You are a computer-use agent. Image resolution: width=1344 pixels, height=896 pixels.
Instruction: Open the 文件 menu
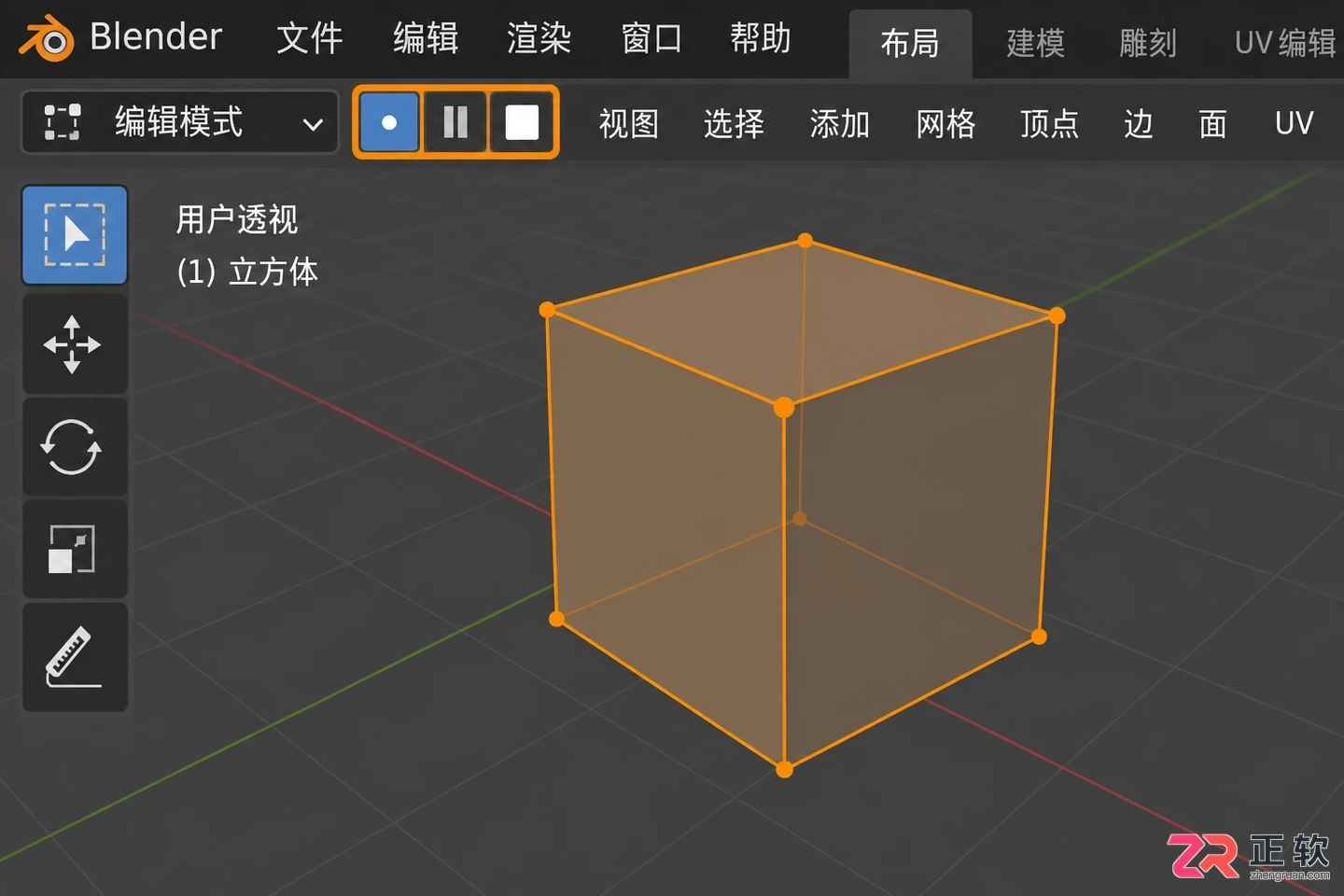310,39
